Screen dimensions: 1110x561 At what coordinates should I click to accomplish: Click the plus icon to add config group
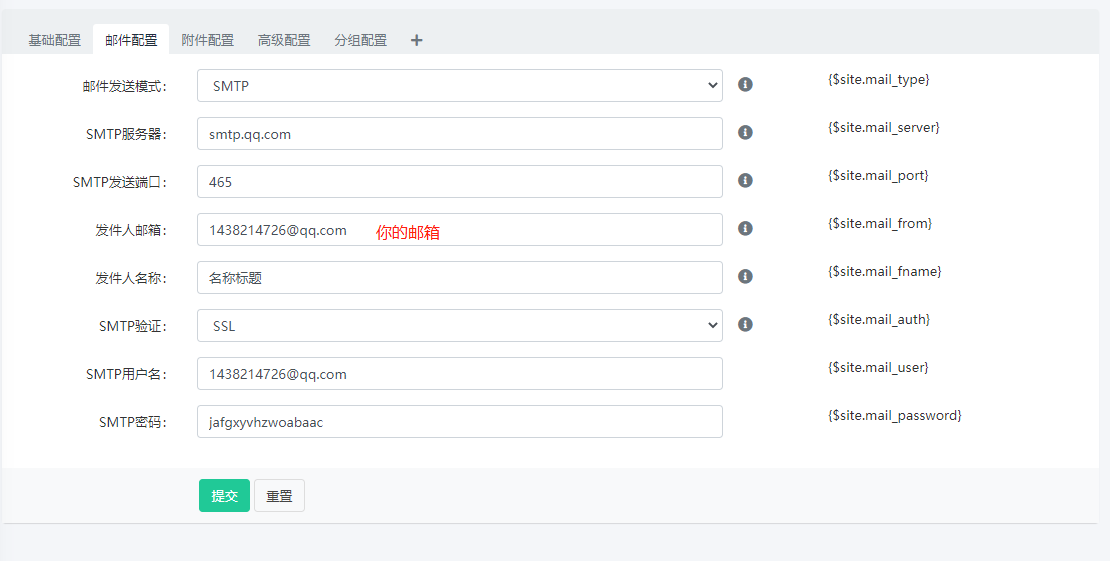tap(416, 40)
